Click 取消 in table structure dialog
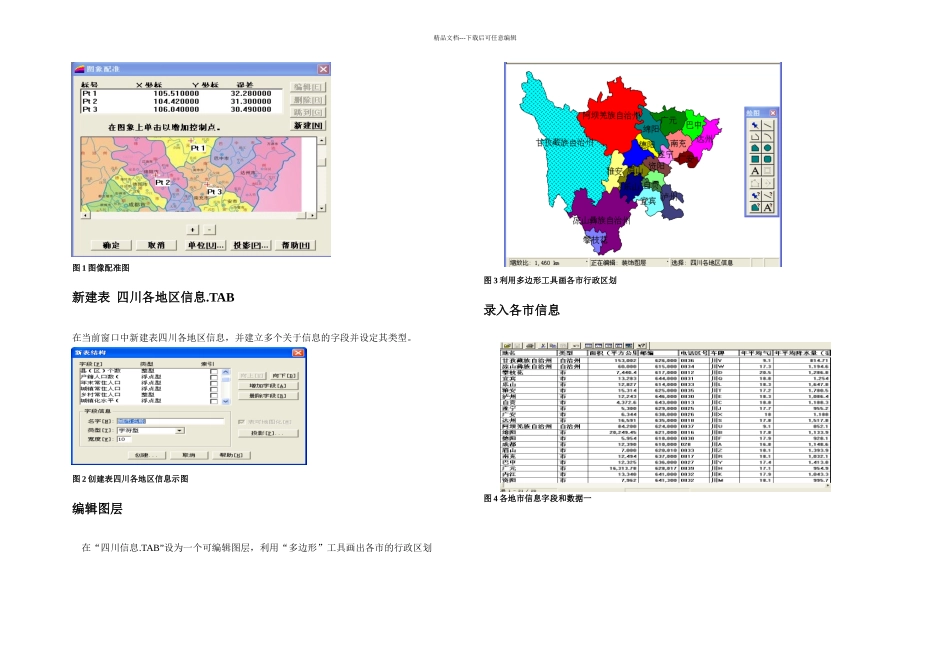Screen dimensions: 950x672 [x=189, y=455]
